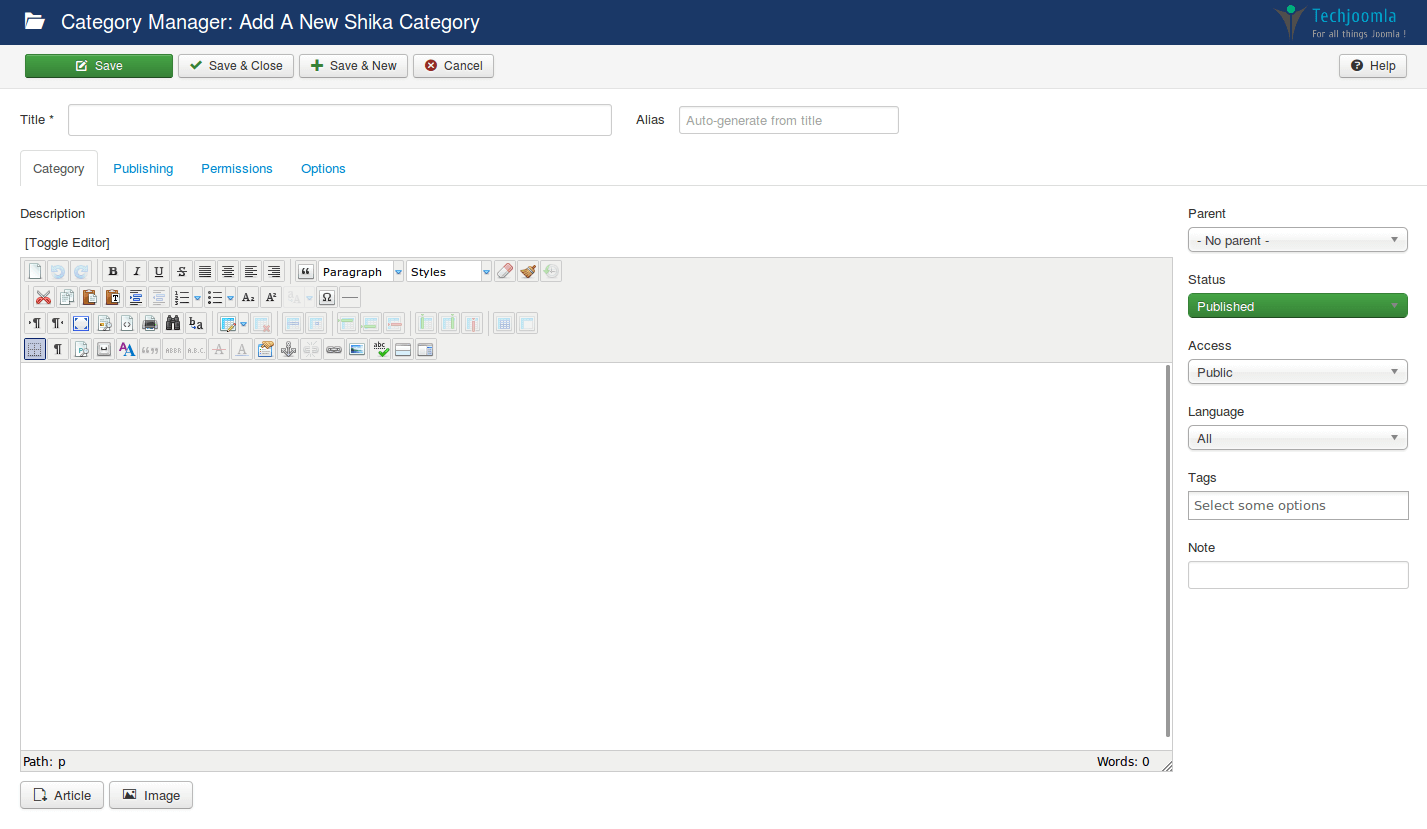
Task: Click the Blockquote icon beside Paragraph
Action: coord(306,271)
